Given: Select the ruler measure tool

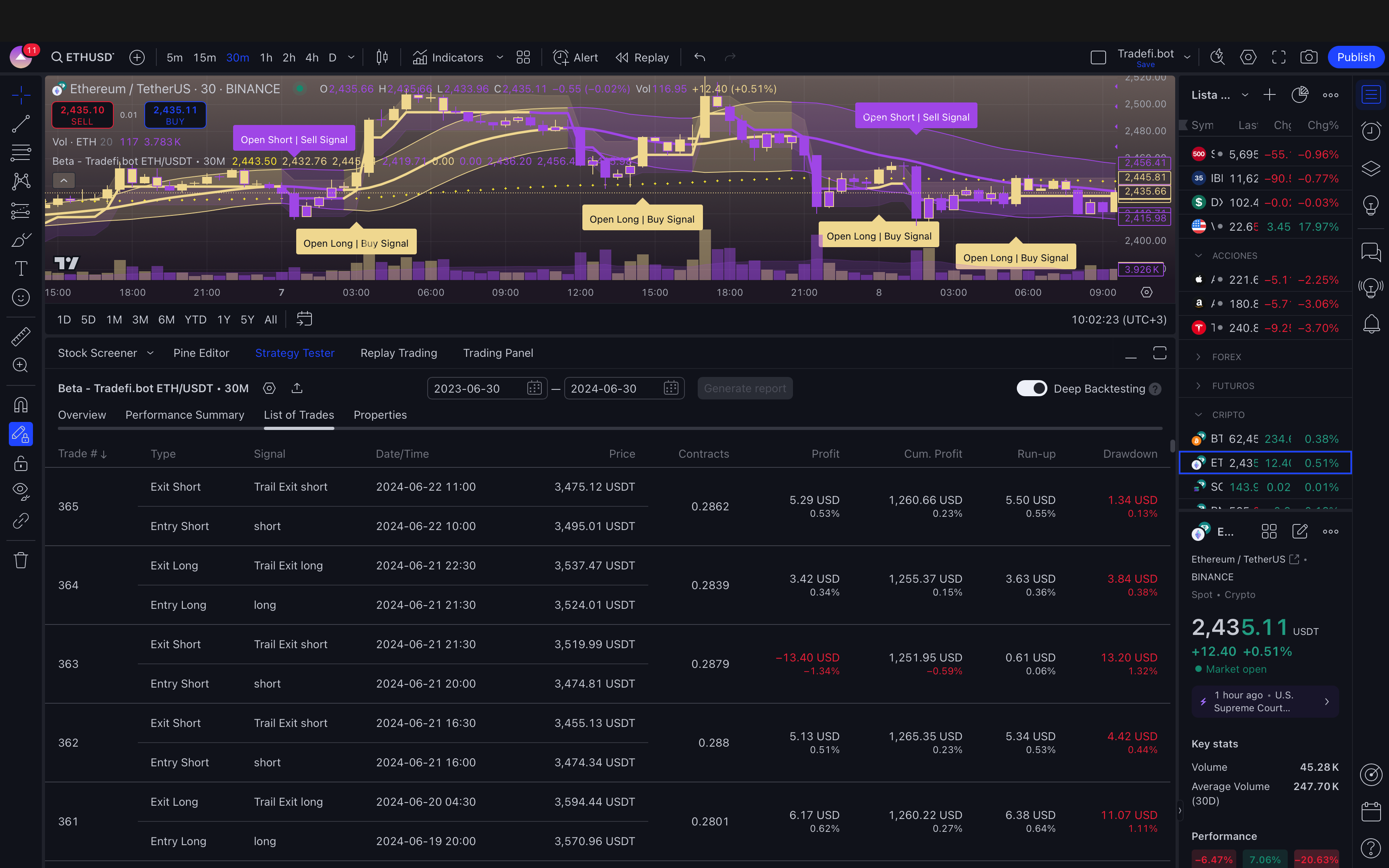Looking at the screenshot, I should click(20, 336).
